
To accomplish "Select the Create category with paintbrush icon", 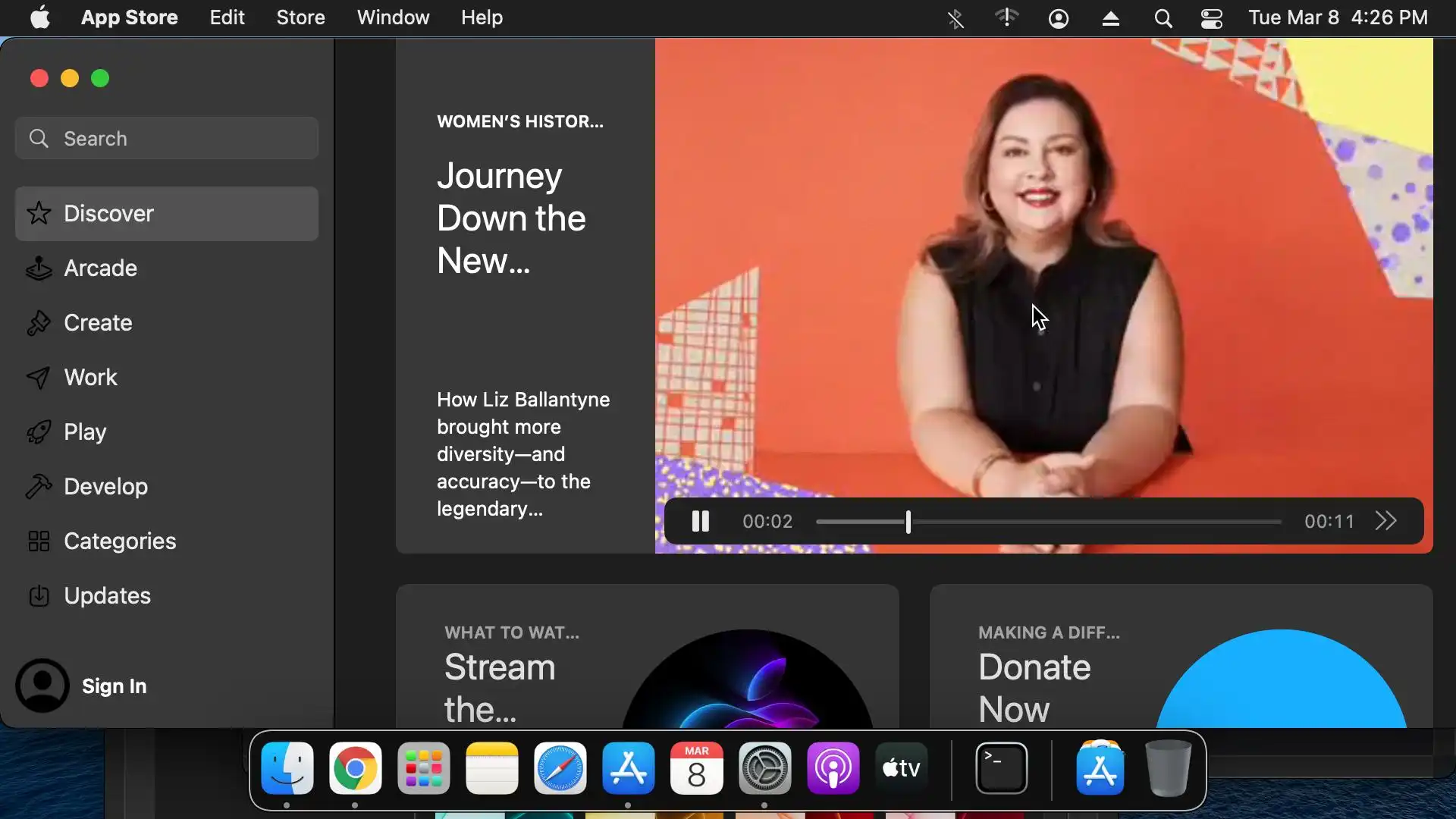I will [x=98, y=323].
